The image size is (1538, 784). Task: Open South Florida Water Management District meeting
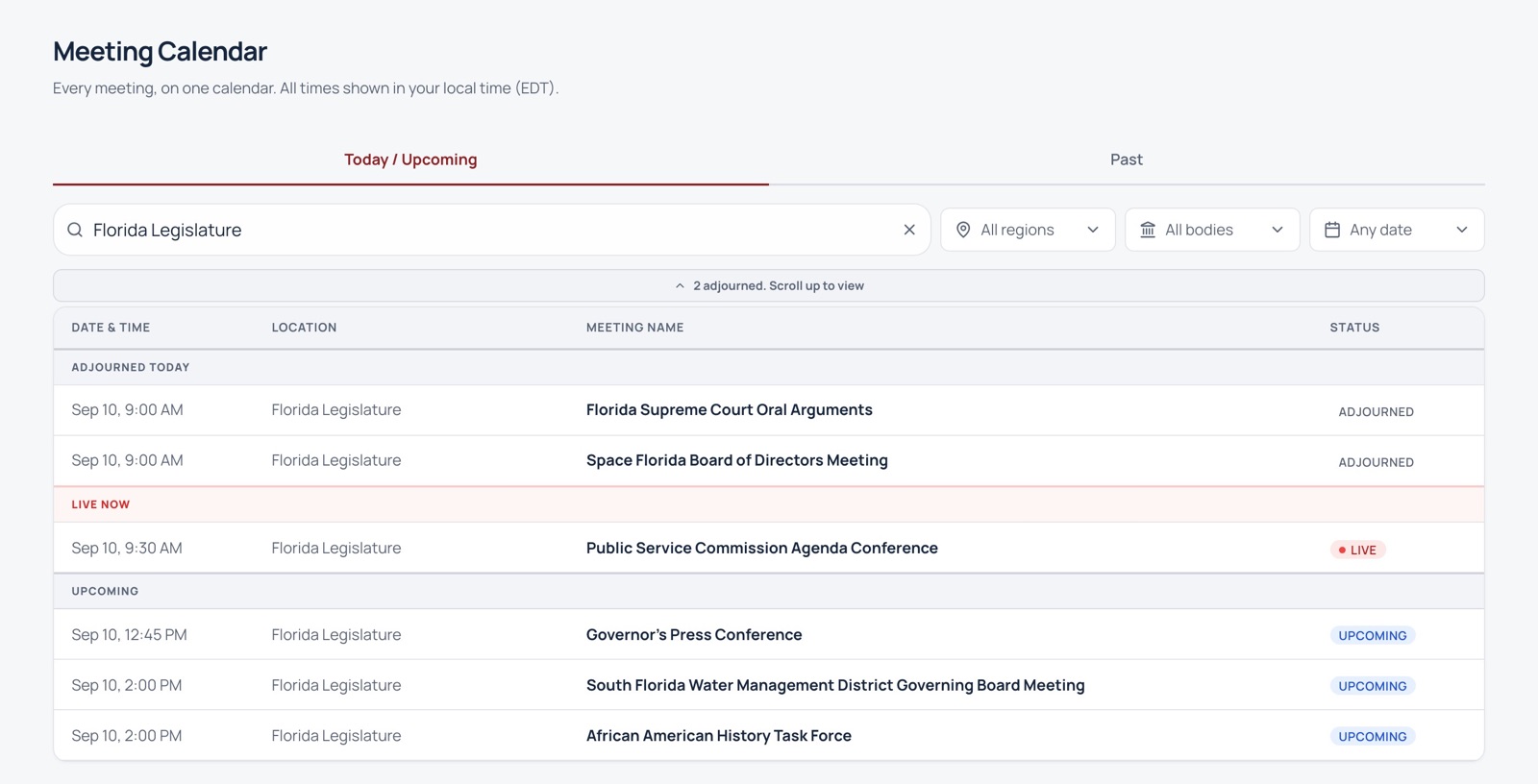(x=835, y=685)
